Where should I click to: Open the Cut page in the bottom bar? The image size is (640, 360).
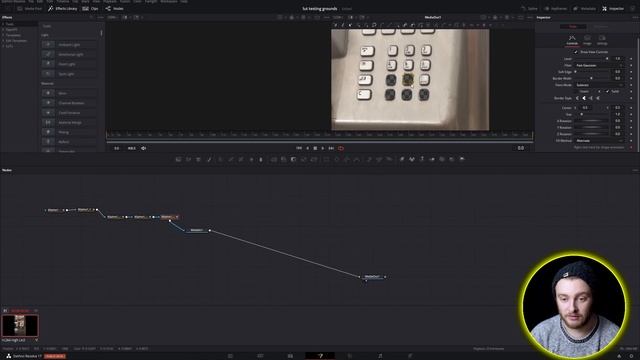coord(260,356)
